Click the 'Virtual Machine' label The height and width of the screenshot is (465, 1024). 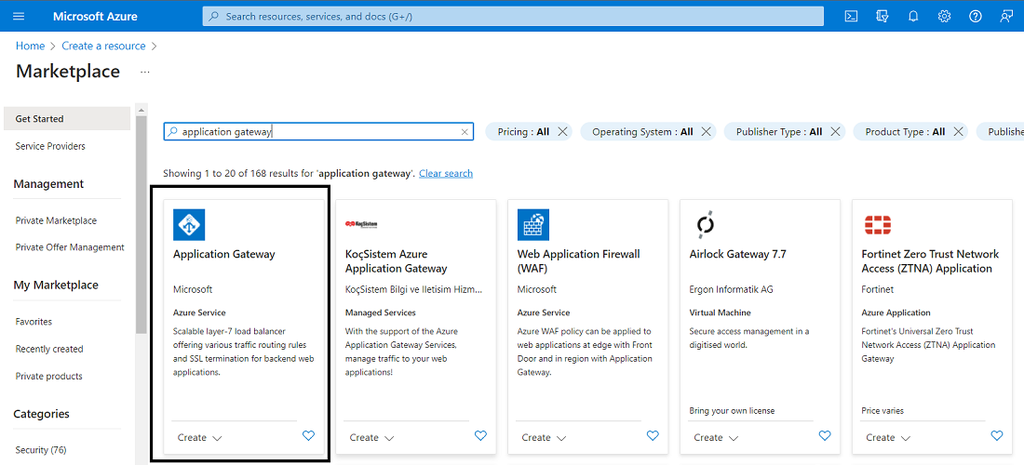click(720, 313)
